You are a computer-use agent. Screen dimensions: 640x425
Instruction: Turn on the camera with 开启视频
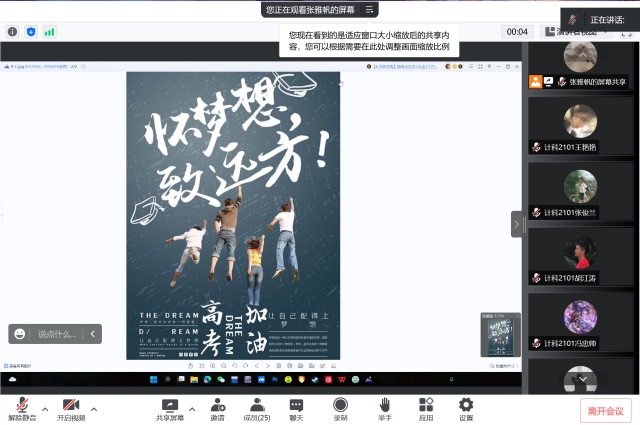click(71, 409)
